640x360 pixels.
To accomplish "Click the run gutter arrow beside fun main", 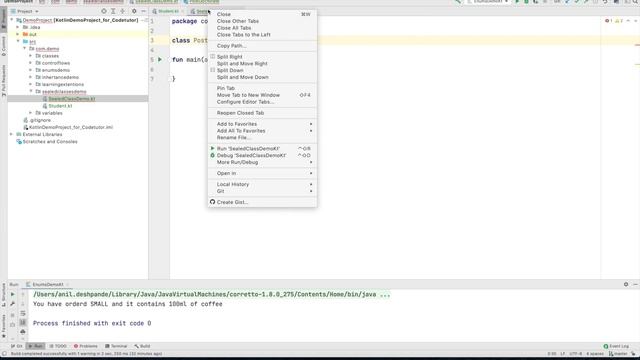I will pyautogui.click(x=160, y=60).
